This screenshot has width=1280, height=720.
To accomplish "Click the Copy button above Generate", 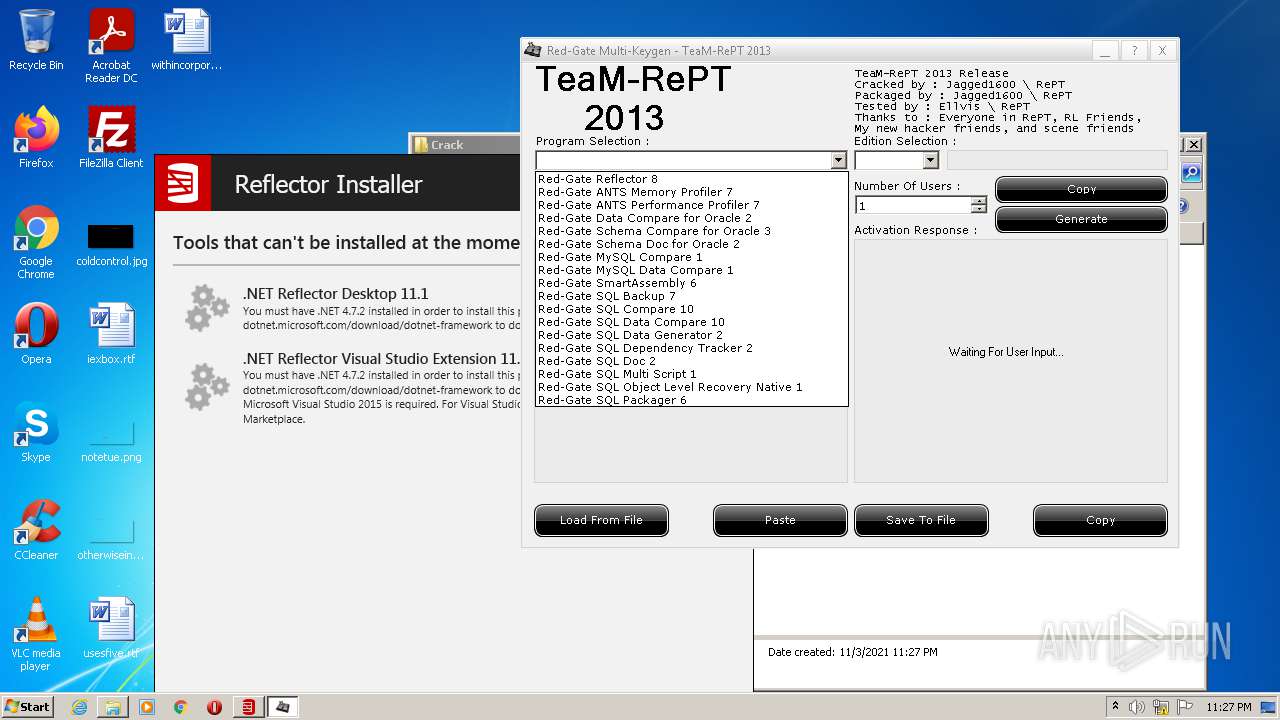I will coord(1081,189).
